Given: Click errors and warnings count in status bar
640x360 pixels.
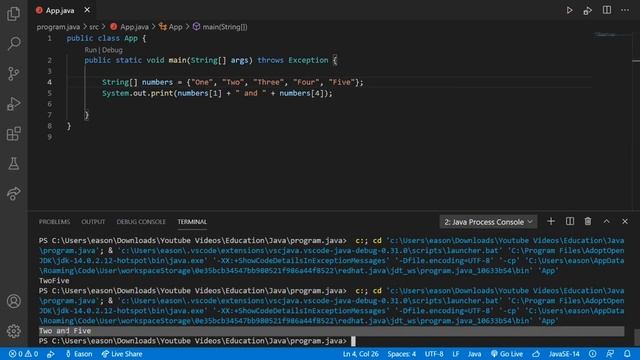Looking at the screenshot, I should point(23,354).
